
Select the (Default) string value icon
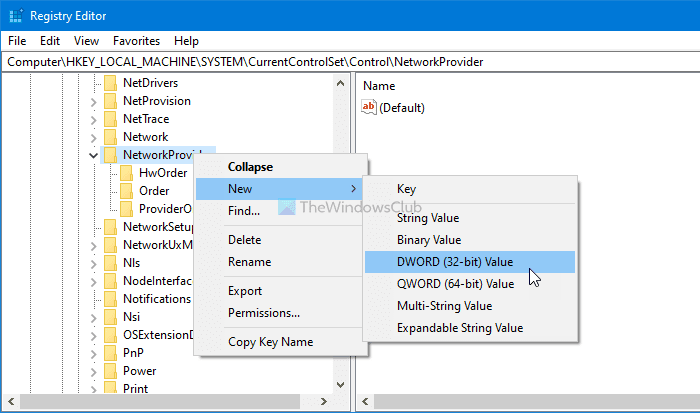coord(369,107)
